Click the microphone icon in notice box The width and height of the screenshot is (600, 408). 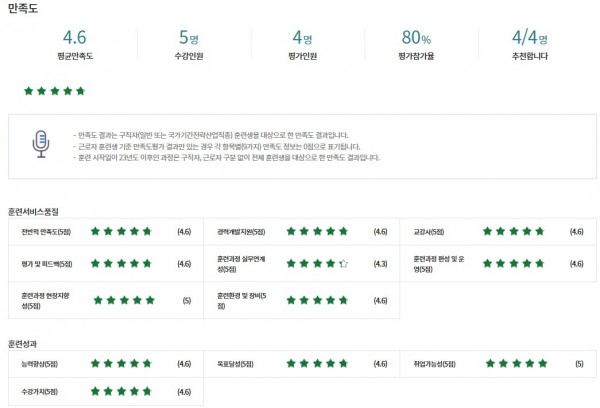pyautogui.click(x=41, y=144)
